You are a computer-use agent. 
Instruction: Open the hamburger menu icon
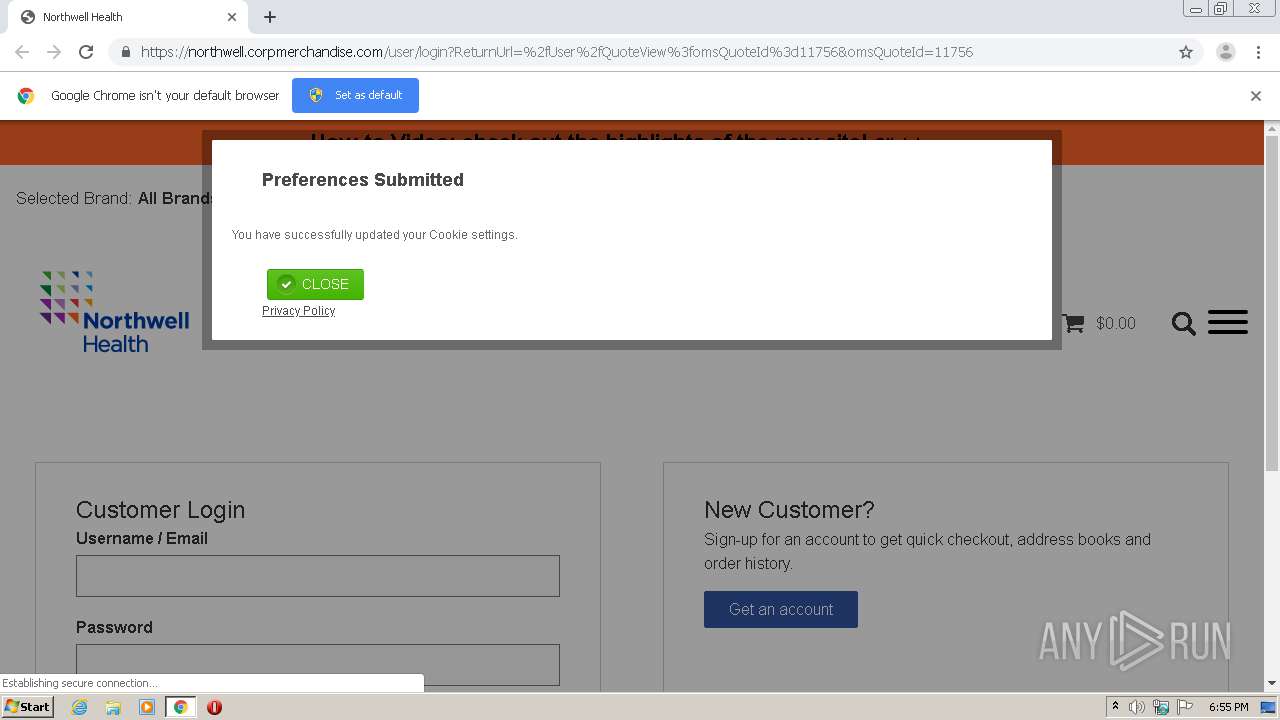click(x=1228, y=322)
